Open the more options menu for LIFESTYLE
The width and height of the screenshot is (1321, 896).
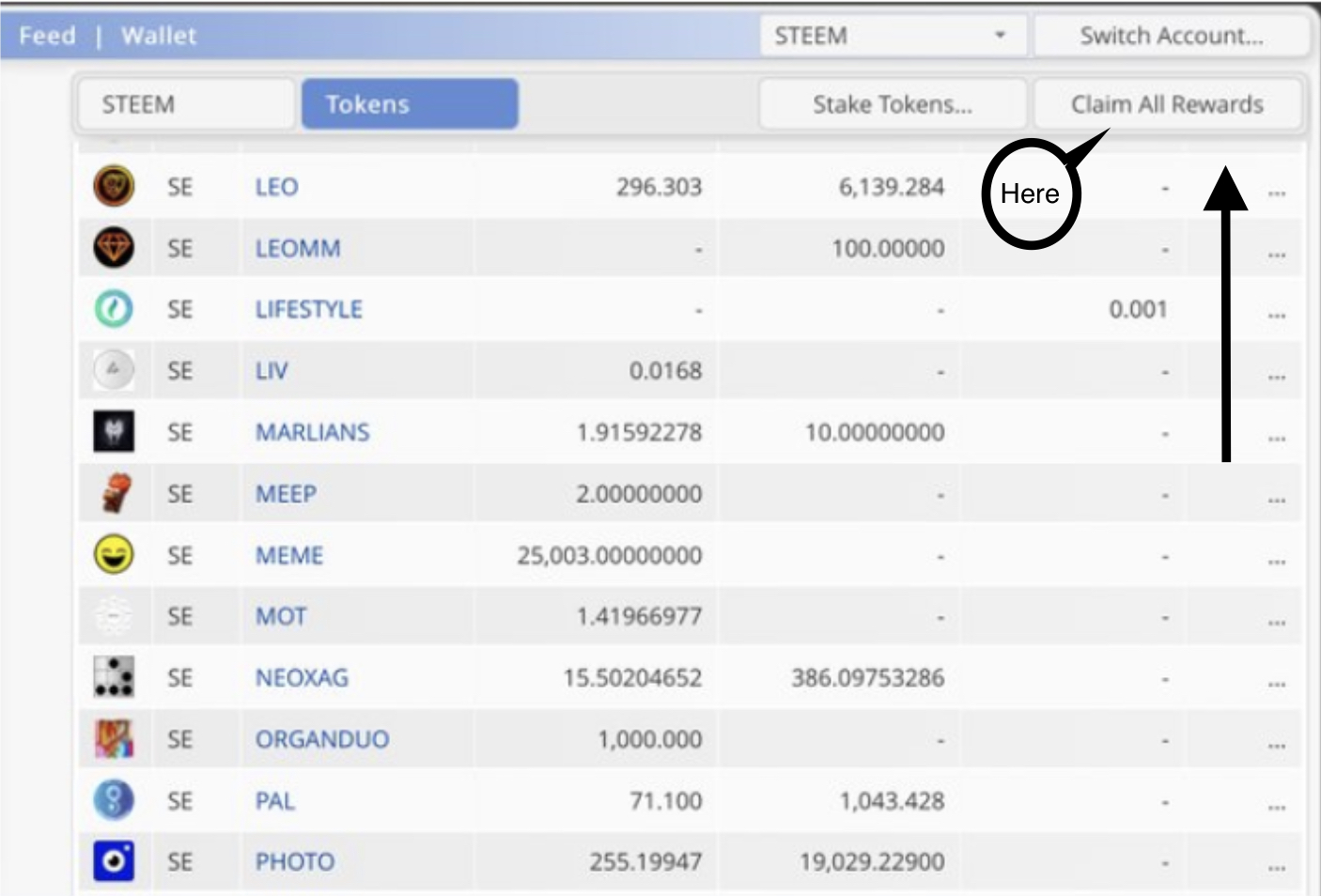1276,315
